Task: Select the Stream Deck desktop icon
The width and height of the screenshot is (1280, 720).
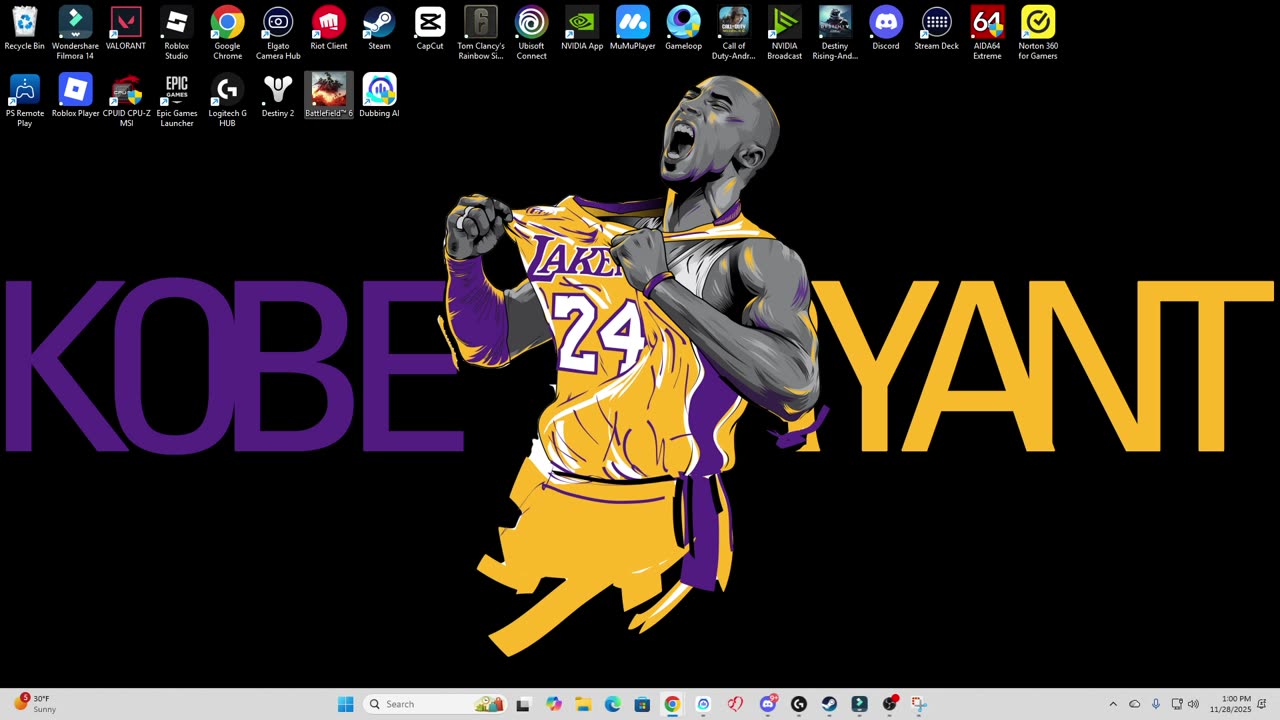Action: point(936,29)
